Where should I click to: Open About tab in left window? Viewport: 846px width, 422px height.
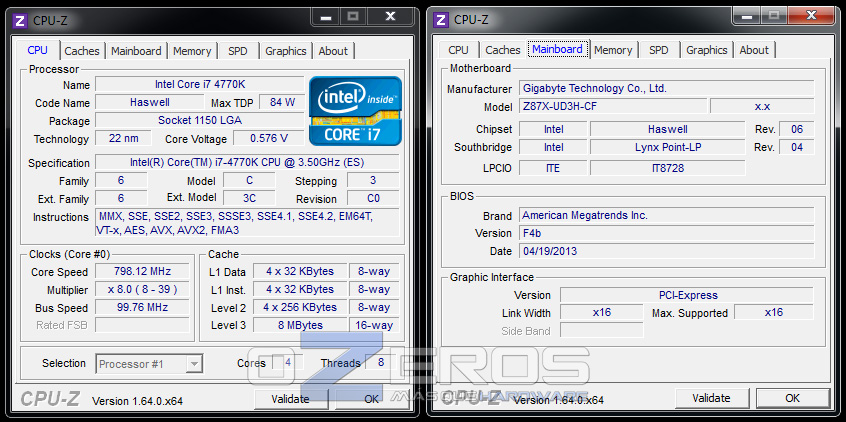pyautogui.click(x=333, y=51)
